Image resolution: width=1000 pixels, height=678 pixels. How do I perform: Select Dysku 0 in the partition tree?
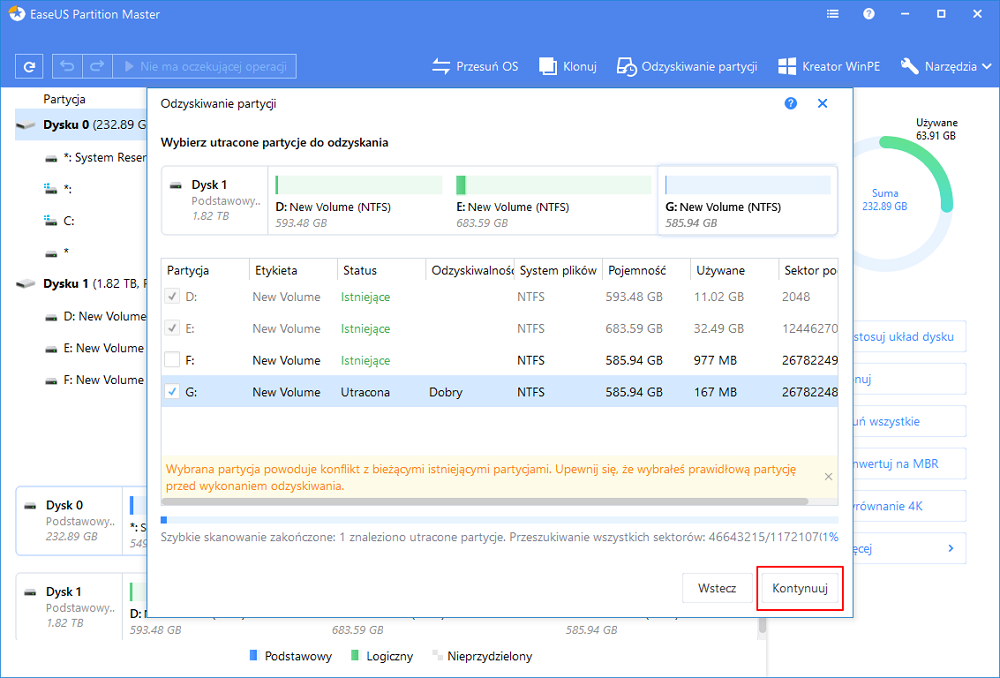tap(82, 125)
